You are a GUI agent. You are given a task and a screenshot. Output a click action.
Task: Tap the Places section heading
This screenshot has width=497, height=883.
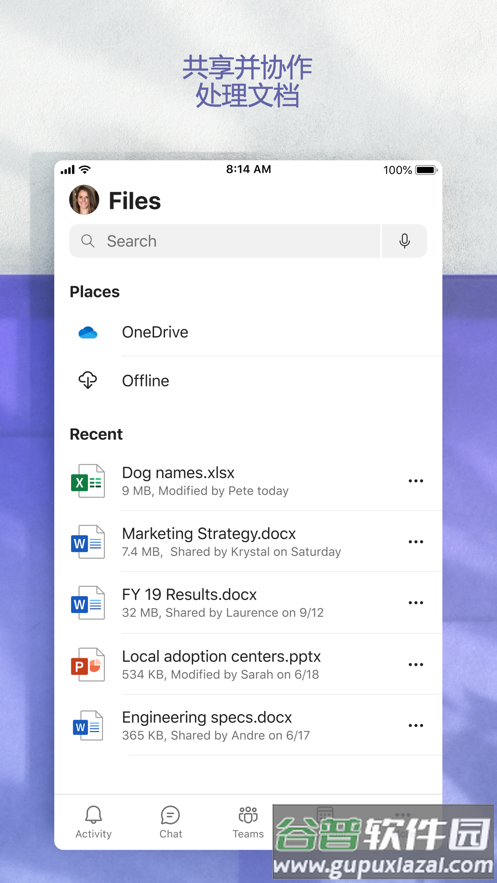[95, 292]
